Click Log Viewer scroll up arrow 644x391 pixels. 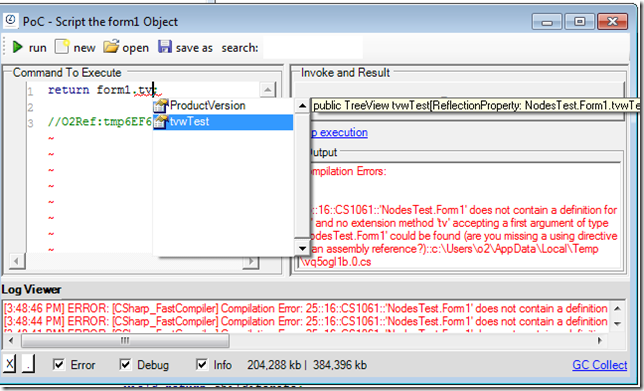[x=617, y=308]
